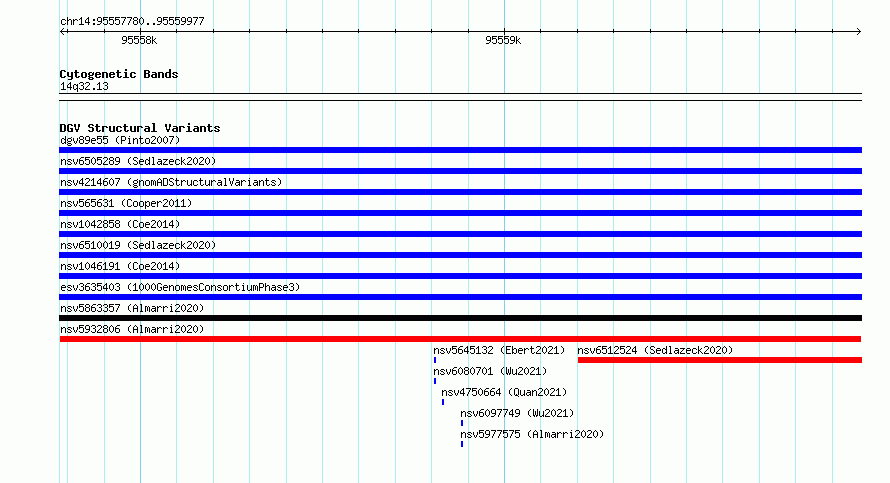Viewport: 890px width, 483px height.
Task: Select the blue bar under dgv89e55 (Pinto2007)
Action: (x=460, y=150)
